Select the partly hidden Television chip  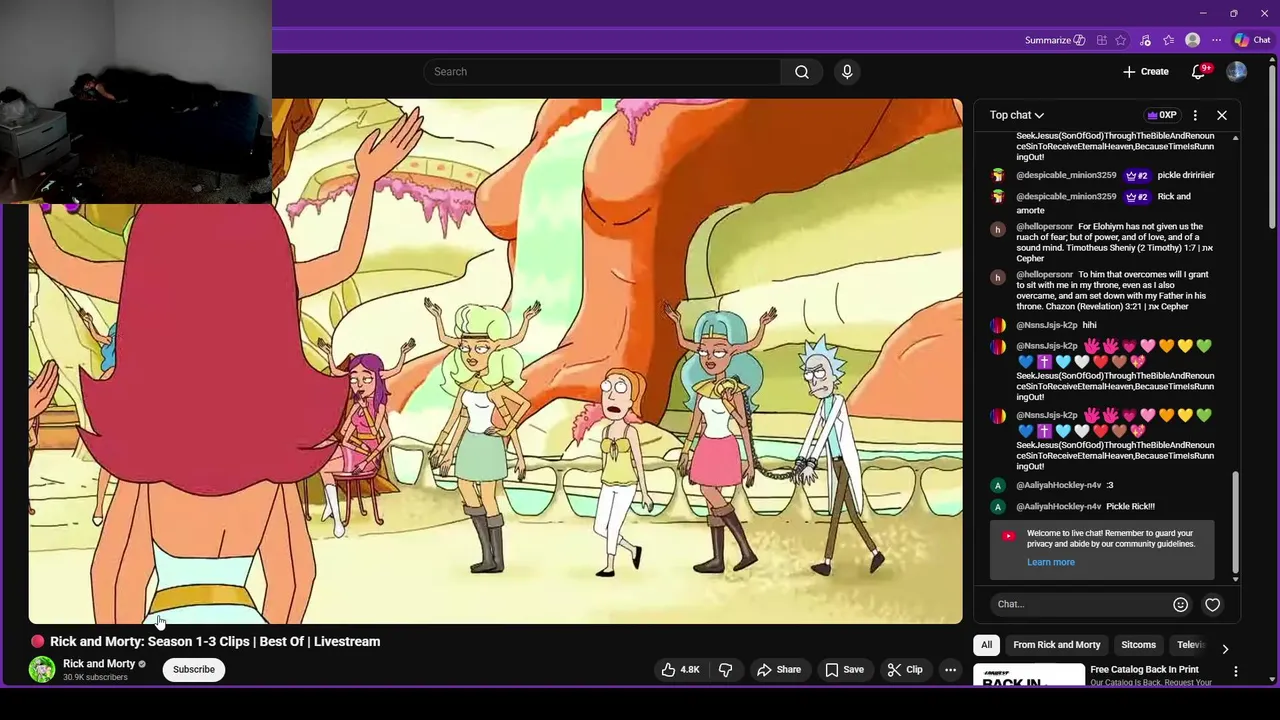point(1190,645)
